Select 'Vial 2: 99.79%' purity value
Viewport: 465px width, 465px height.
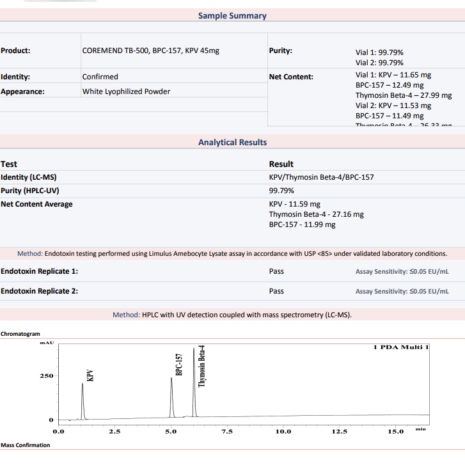click(379, 63)
